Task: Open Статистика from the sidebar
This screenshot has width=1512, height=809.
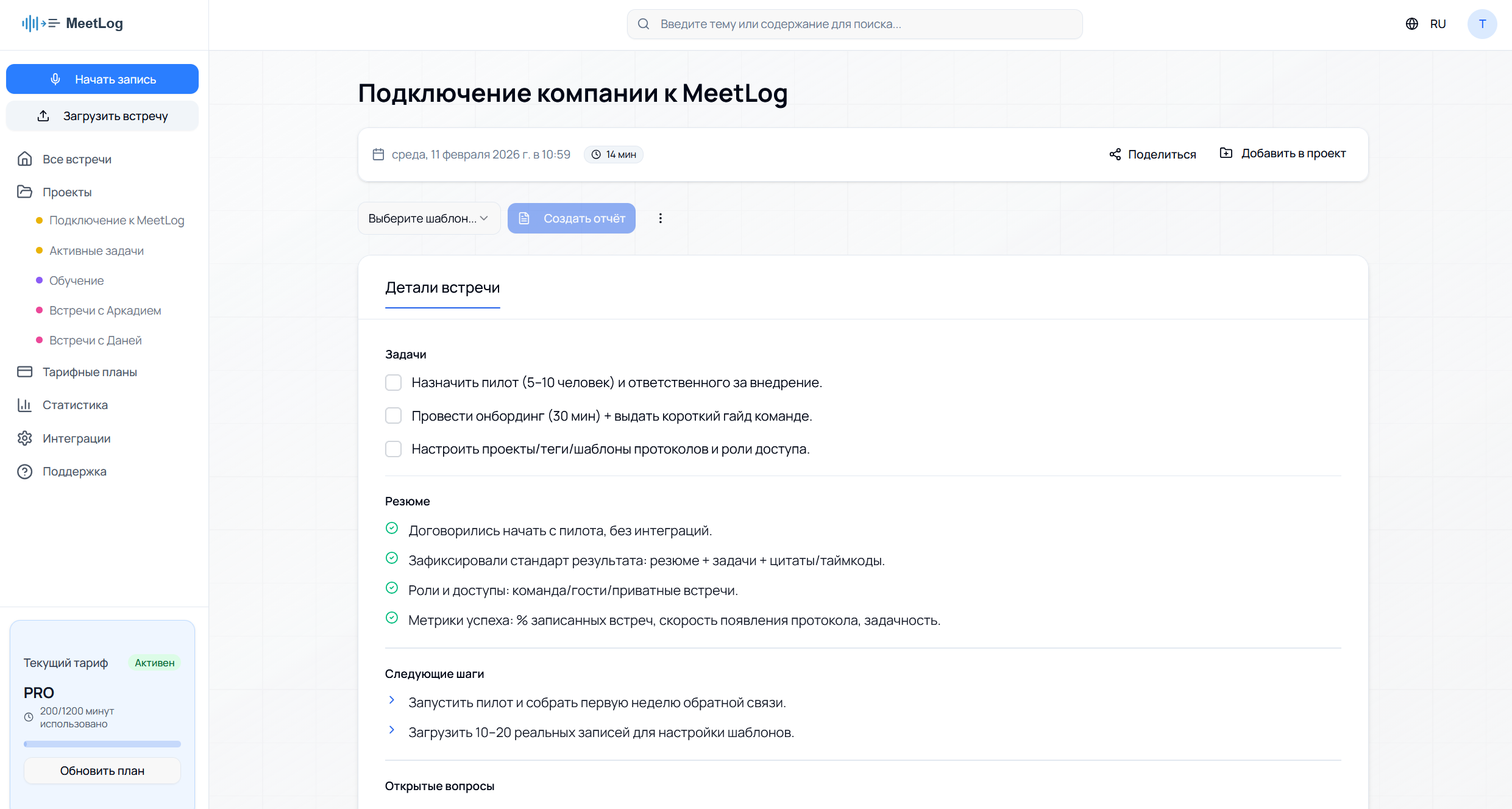Action: coord(75,405)
